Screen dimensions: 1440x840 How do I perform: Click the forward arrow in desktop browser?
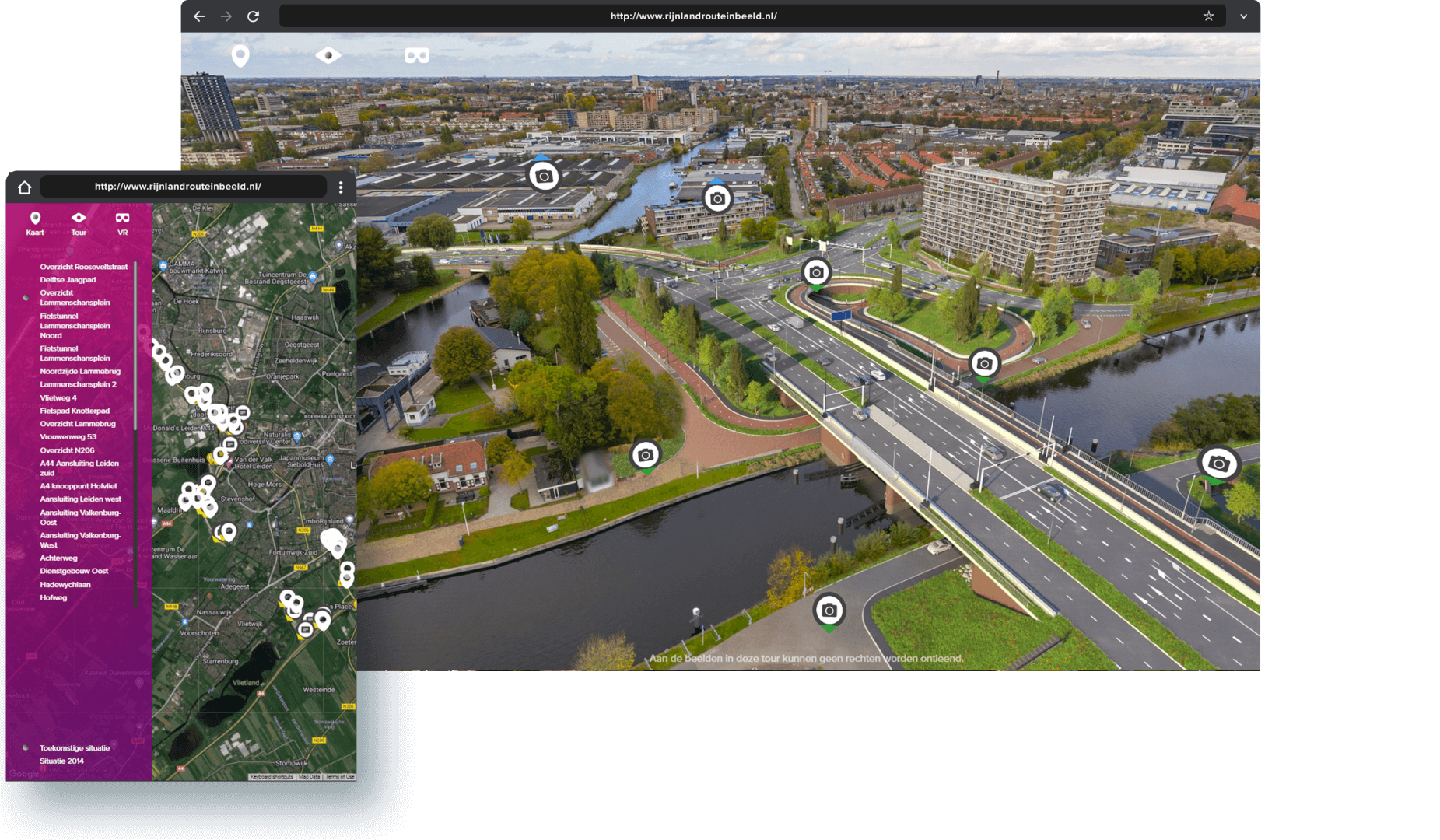tap(226, 16)
